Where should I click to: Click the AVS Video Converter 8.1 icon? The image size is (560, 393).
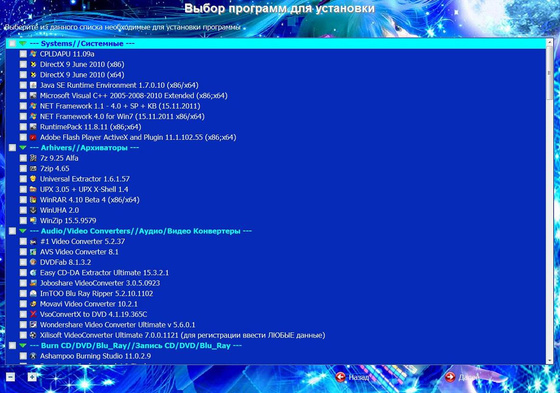click(x=33, y=252)
